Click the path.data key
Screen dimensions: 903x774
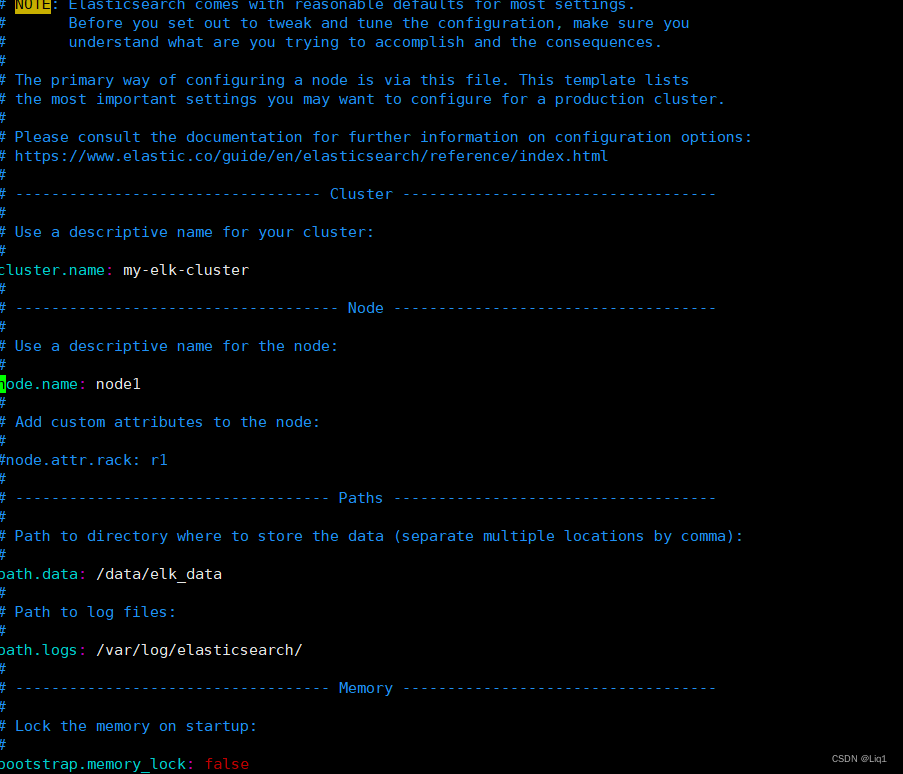(x=39, y=574)
